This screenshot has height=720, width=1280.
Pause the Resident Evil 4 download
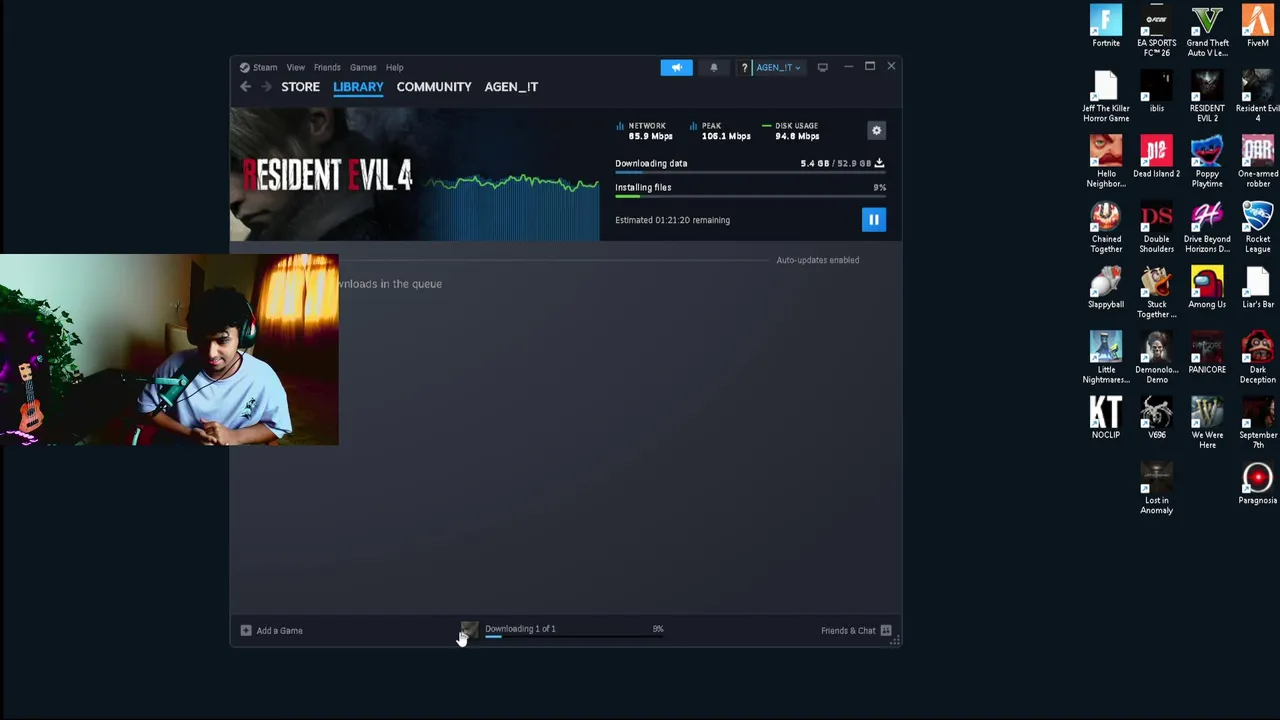click(x=873, y=220)
